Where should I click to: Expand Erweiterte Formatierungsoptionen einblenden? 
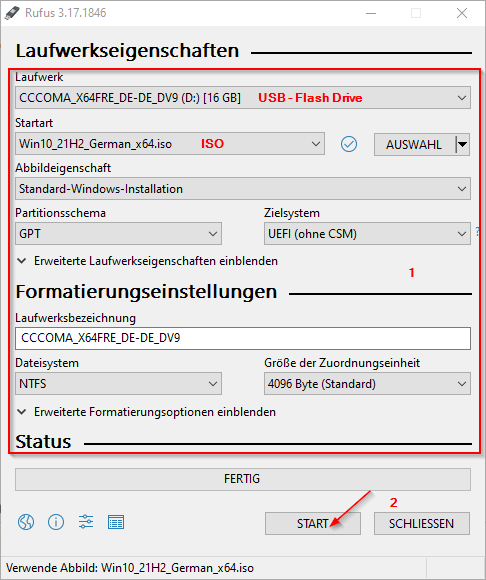(146, 412)
